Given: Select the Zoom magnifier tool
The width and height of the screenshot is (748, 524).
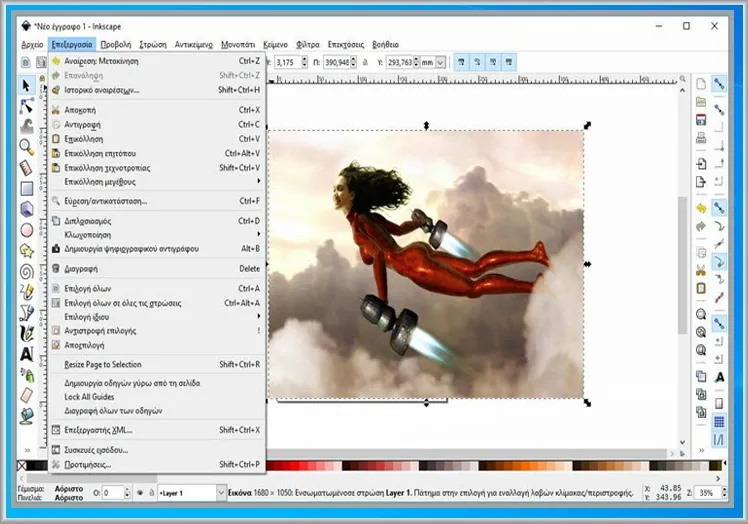Looking at the screenshot, I should tap(27, 147).
